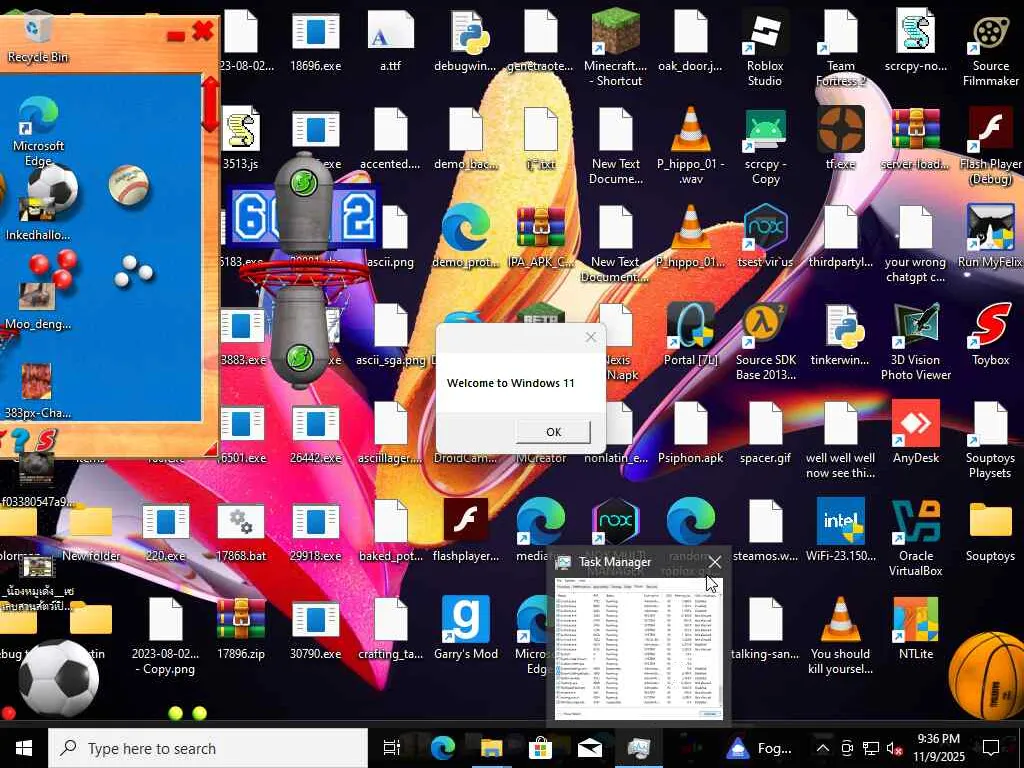Open the debugwin Python file
The height and width of the screenshot is (768, 1024).
[x=466, y=41]
